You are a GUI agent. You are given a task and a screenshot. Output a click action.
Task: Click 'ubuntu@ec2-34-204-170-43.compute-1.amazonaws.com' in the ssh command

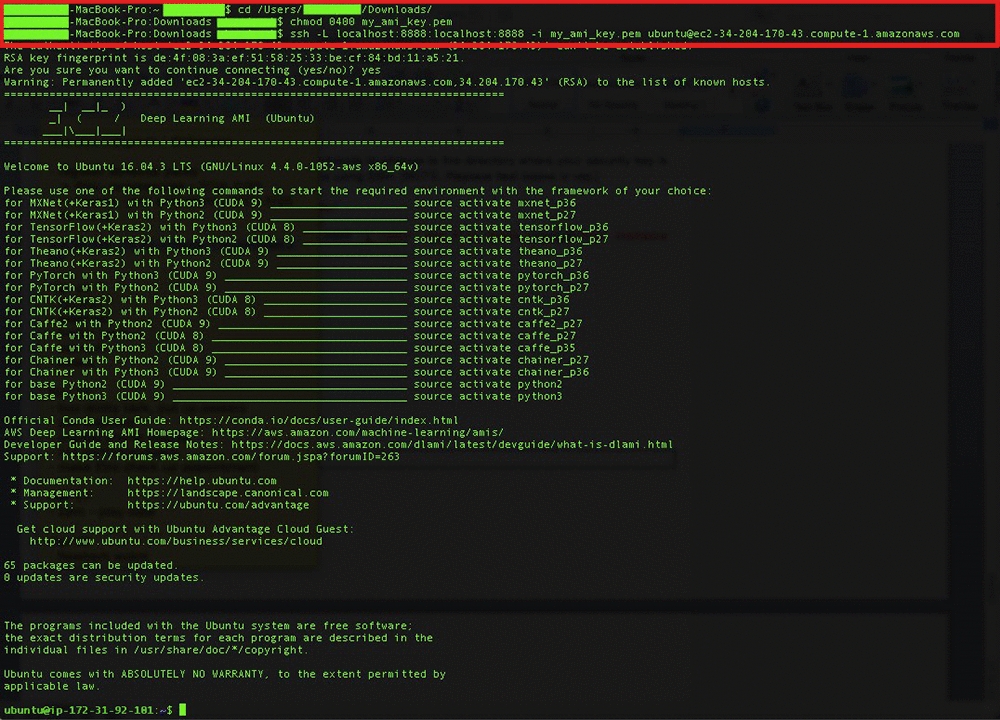(804, 34)
